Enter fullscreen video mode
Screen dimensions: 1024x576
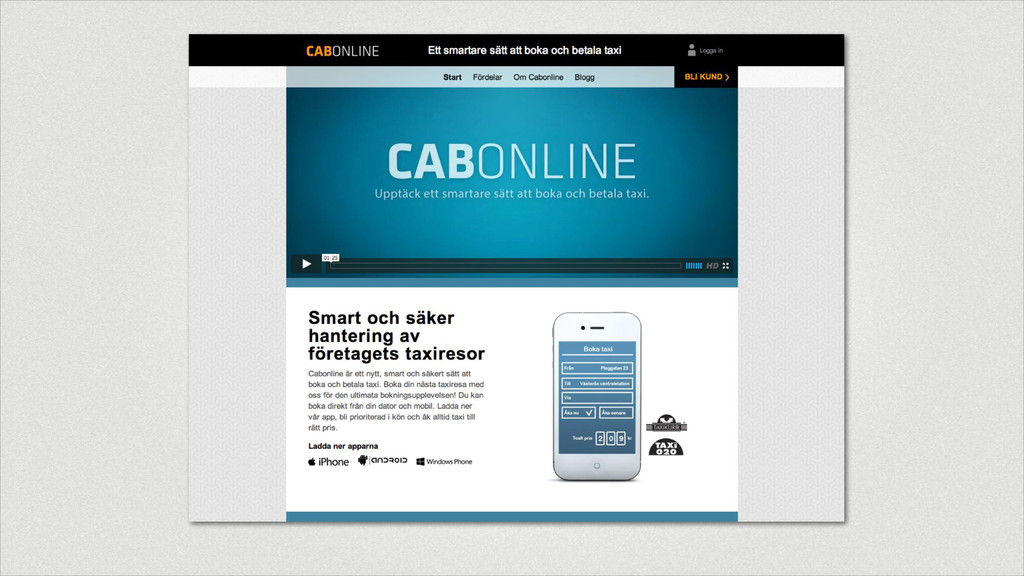(726, 266)
